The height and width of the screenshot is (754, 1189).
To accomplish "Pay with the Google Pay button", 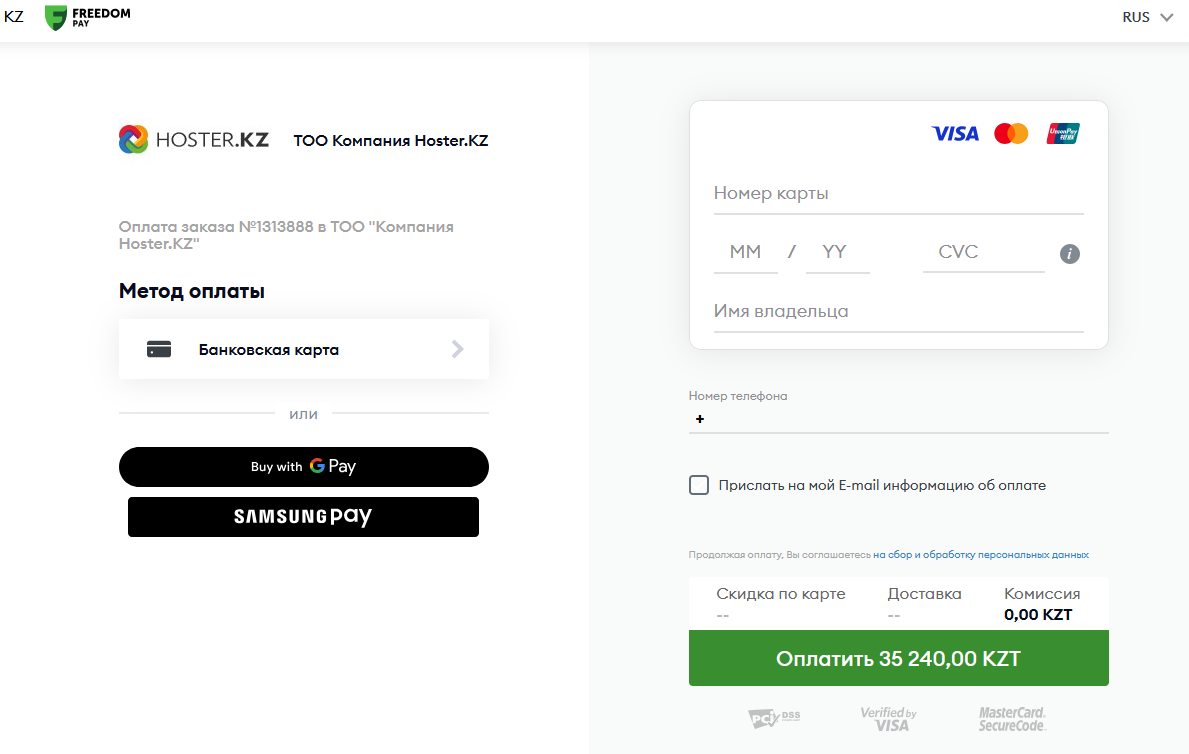I will click(303, 467).
